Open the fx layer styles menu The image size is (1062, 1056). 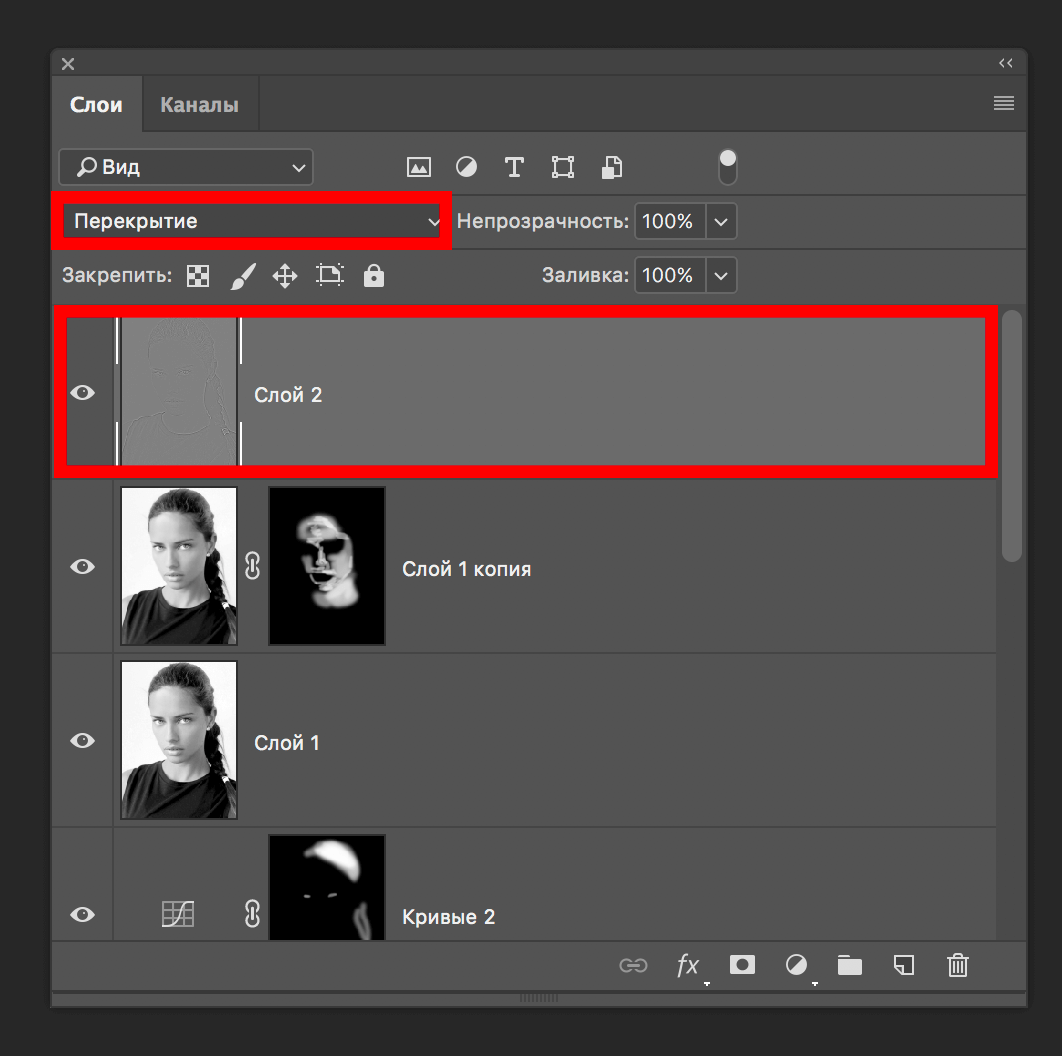[x=688, y=965]
